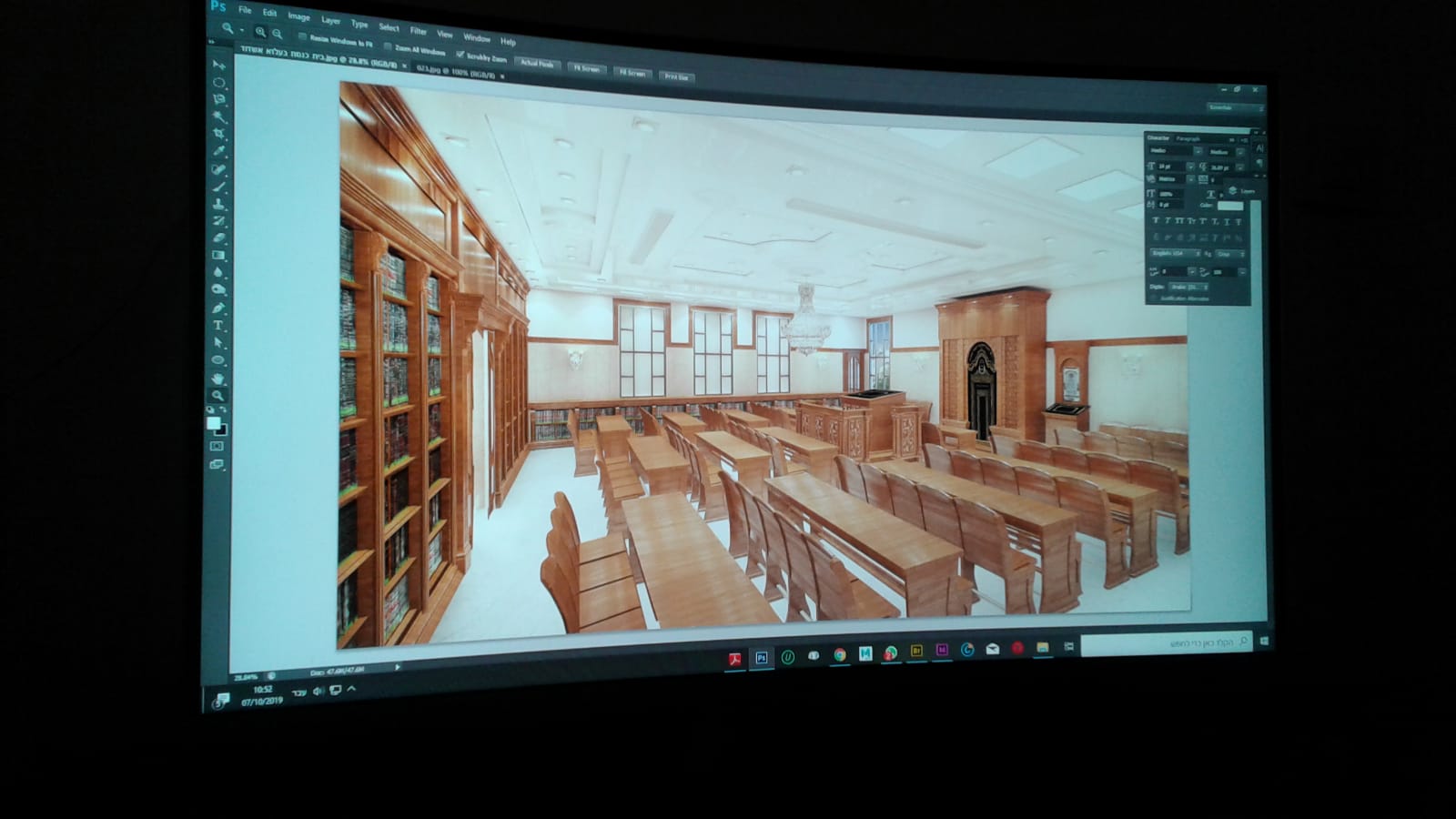Click the Windows taskbar search box
Viewport: 1456px width, 819px height.
click(x=1168, y=643)
